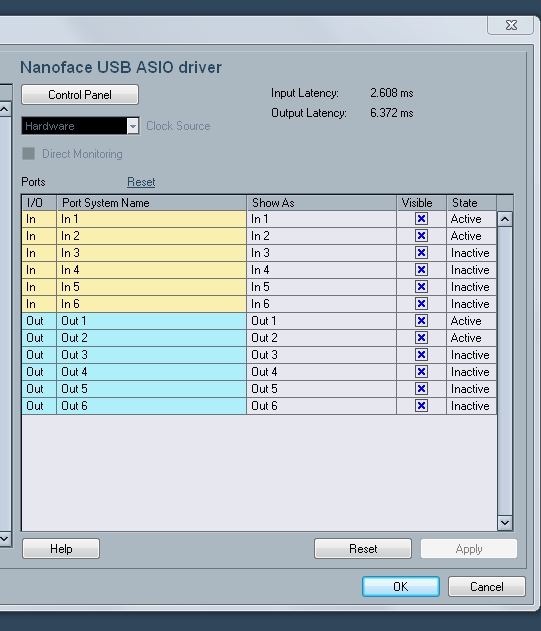The height and width of the screenshot is (631, 541).
Task: Click Port System Name cell 'In 4'
Action: [151, 270]
